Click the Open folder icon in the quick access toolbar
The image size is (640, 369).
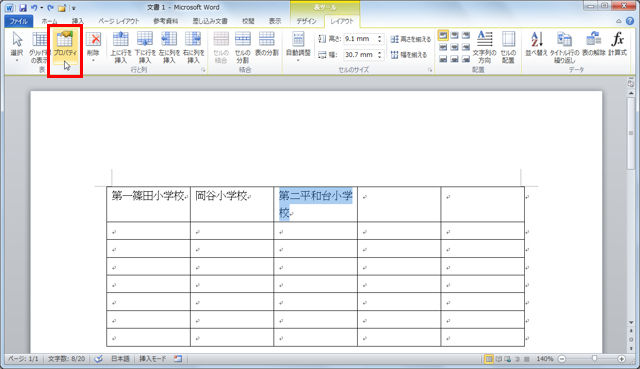click(x=62, y=8)
